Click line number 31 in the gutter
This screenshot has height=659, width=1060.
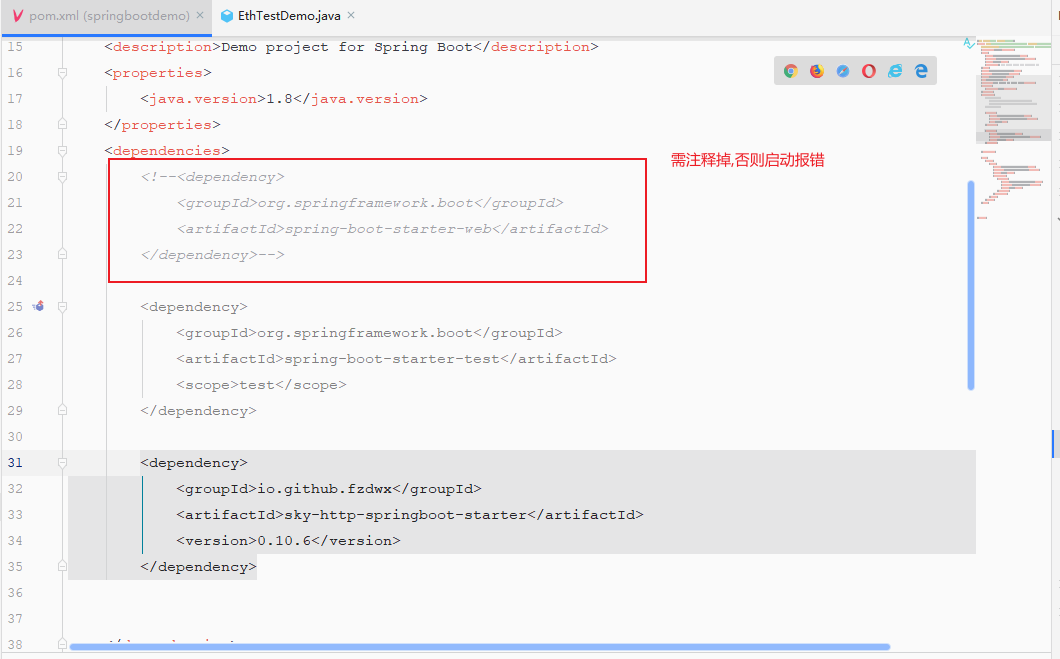pyautogui.click(x=15, y=462)
